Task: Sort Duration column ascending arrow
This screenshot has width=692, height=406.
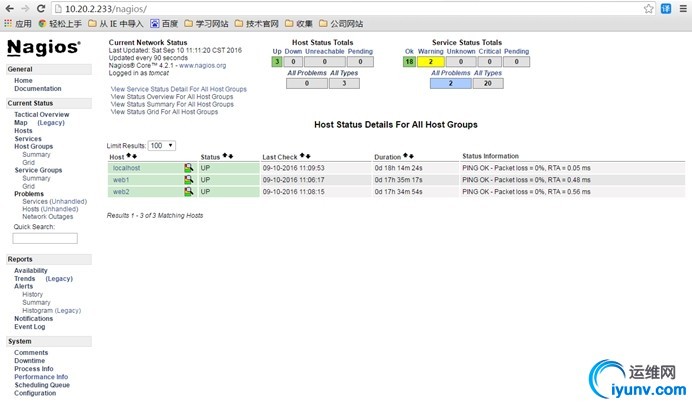Action: point(406,156)
